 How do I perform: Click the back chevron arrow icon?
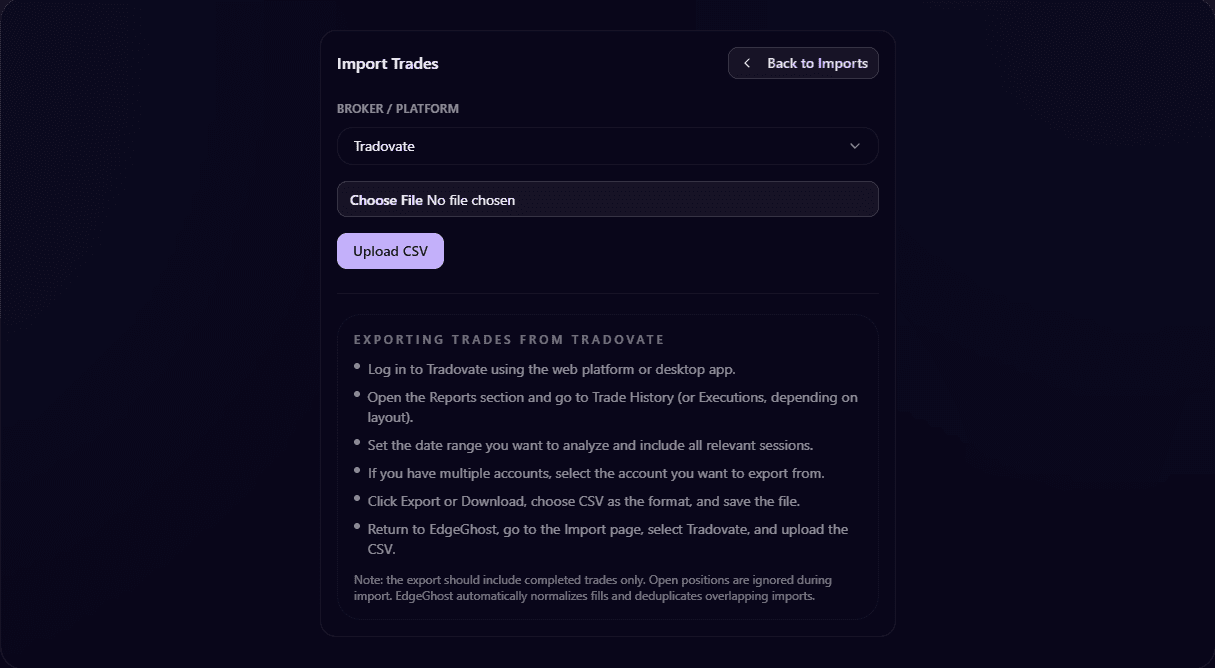(x=746, y=62)
